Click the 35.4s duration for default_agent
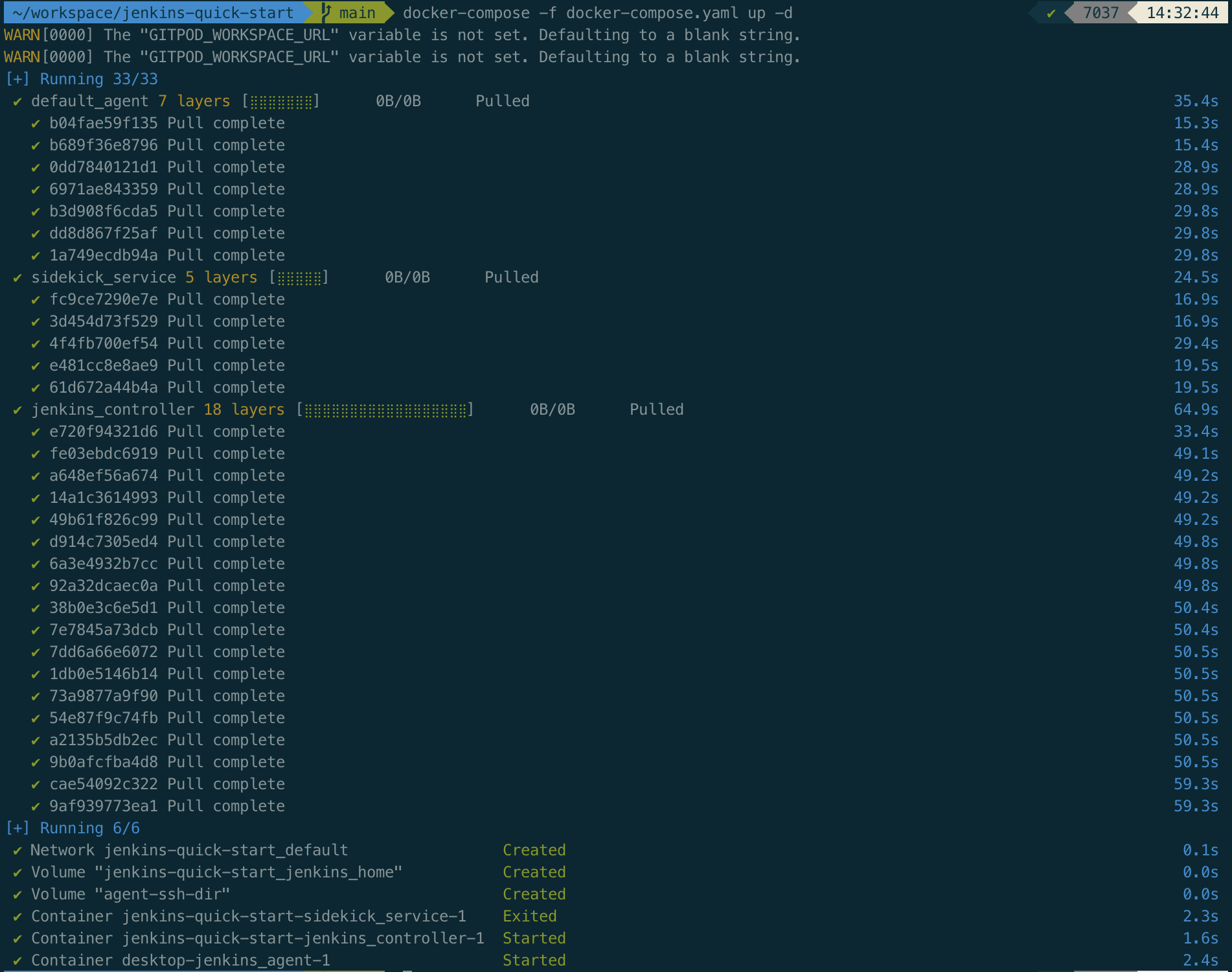 tap(1196, 101)
